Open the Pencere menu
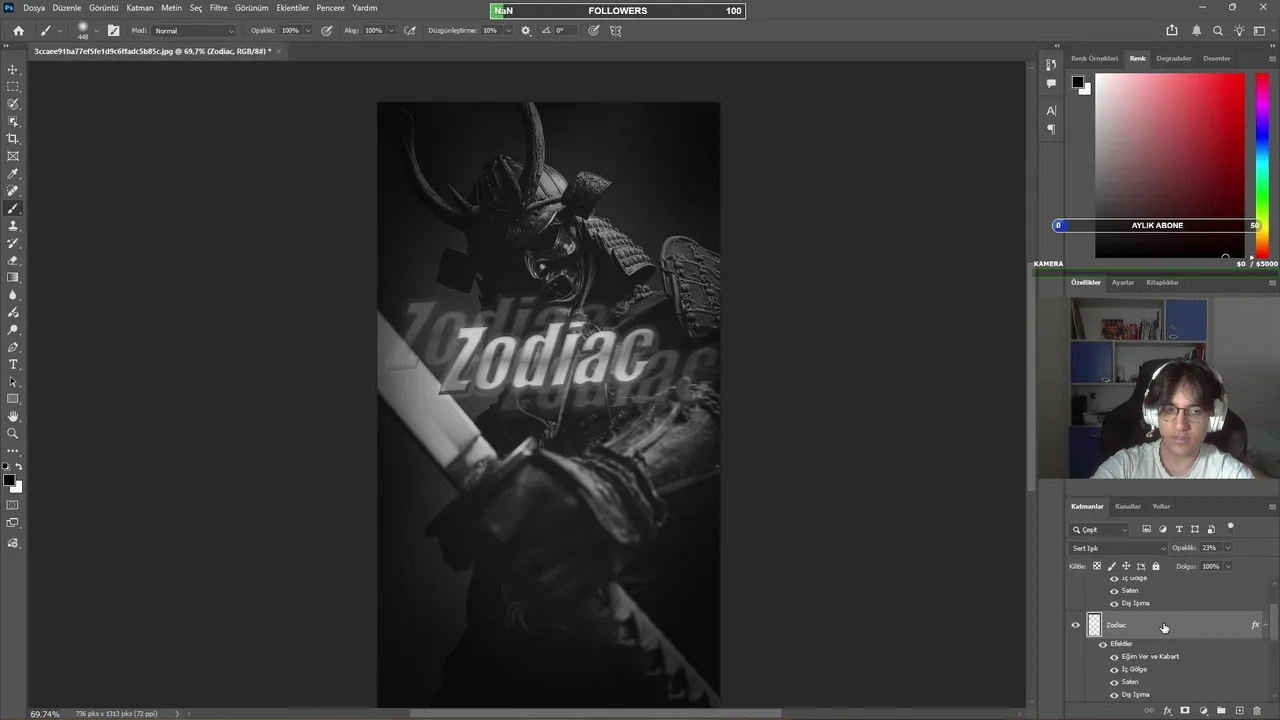1280x720 pixels. coord(330,8)
